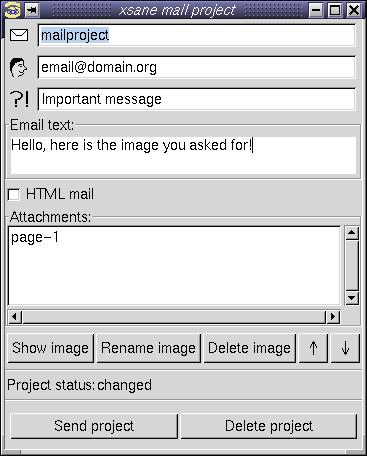This screenshot has height=456, width=367.
Task: Click the Rename image button
Action: (149, 348)
